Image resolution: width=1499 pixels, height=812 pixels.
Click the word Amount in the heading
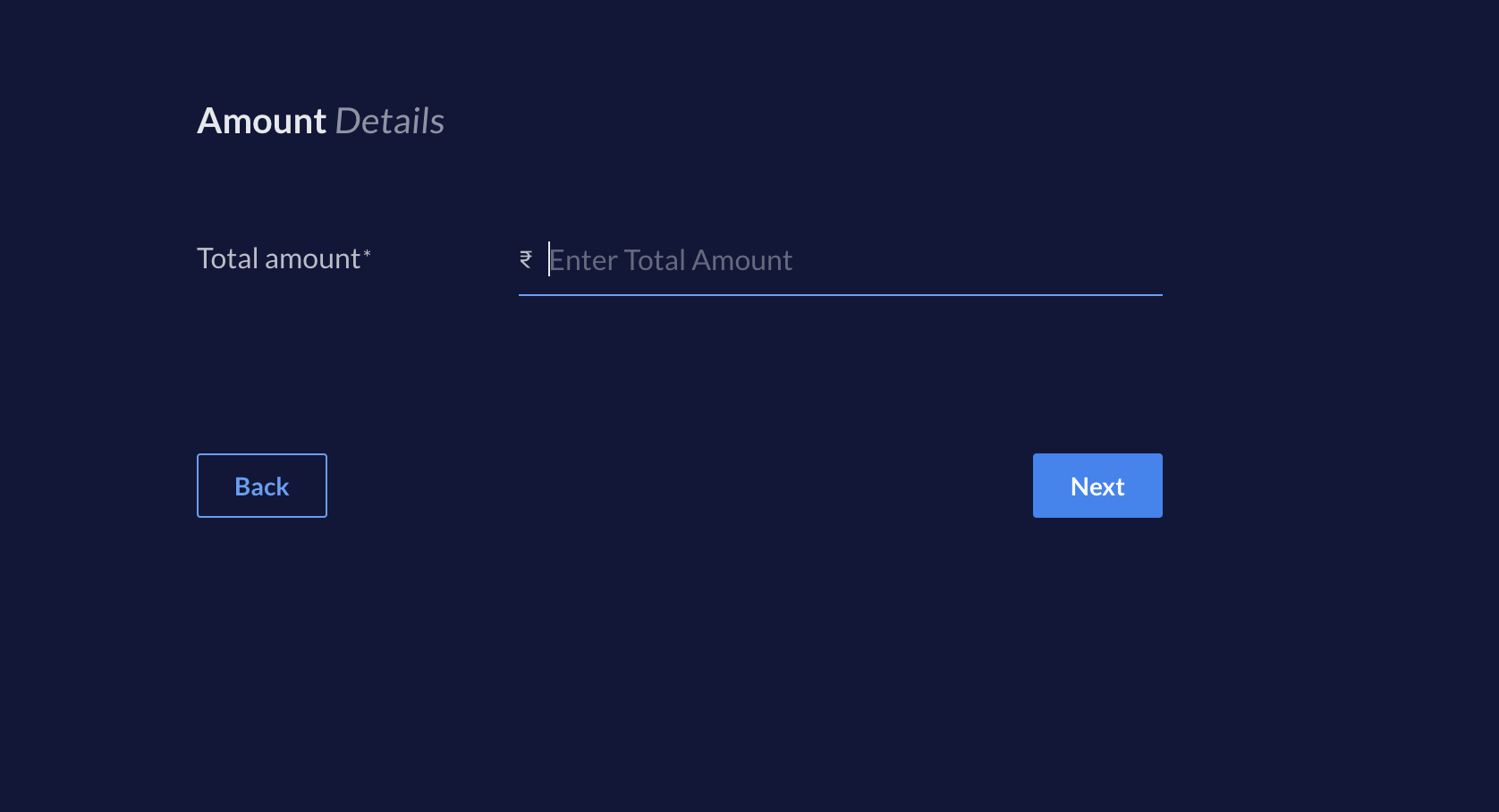tap(261, 121)
